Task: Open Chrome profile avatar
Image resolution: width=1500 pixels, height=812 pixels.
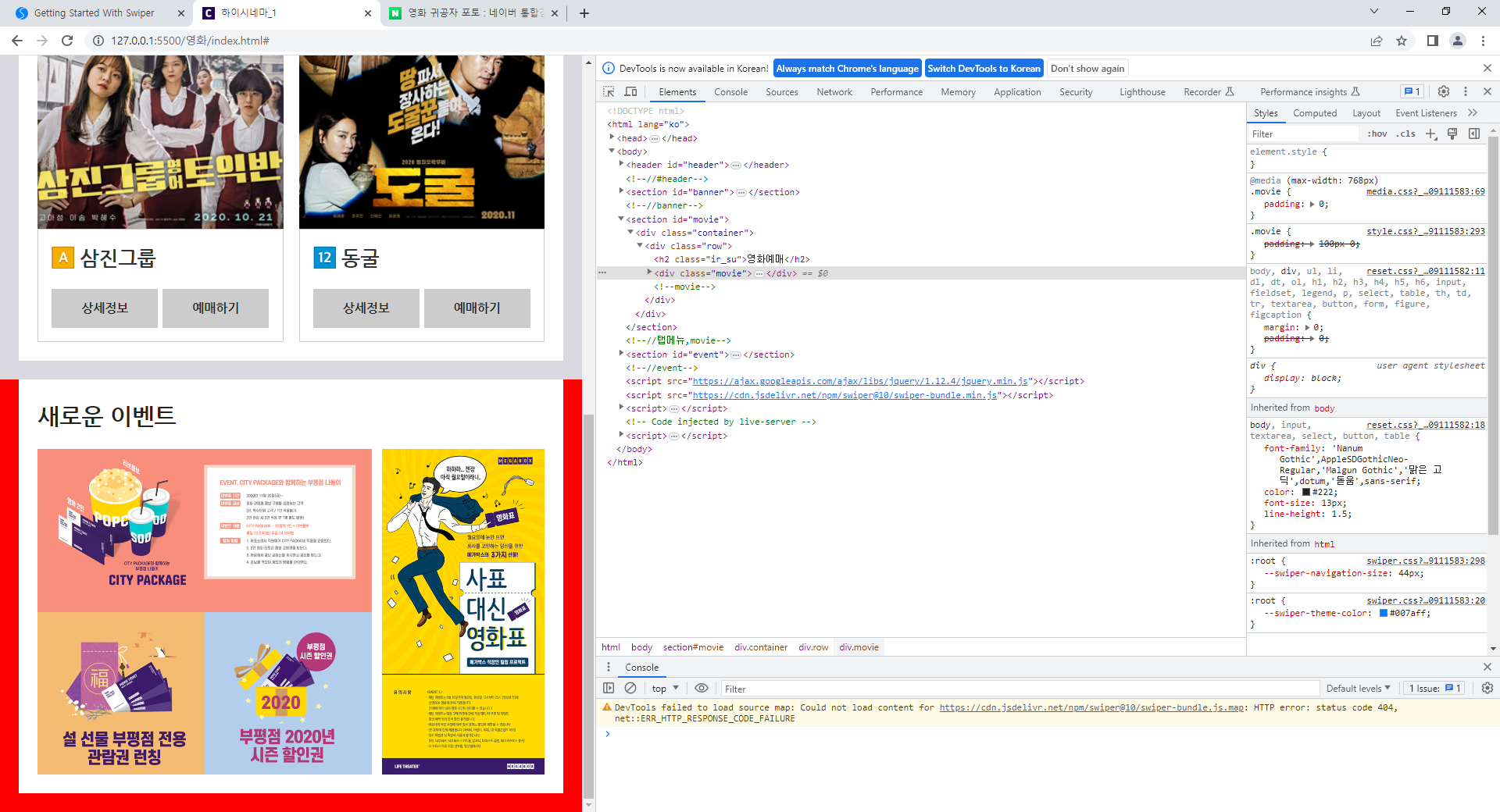Action: tap(1458, 41)
